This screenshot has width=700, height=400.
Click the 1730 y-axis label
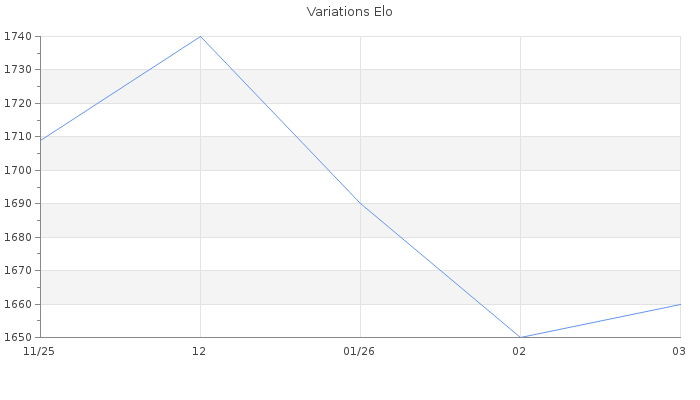[x=17, y=70]
